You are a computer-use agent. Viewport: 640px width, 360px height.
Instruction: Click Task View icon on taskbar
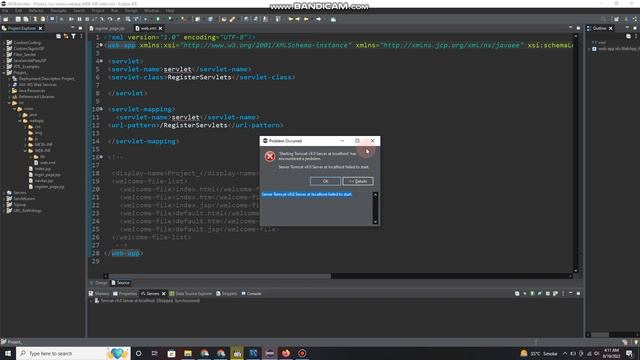tap(155, 353)
